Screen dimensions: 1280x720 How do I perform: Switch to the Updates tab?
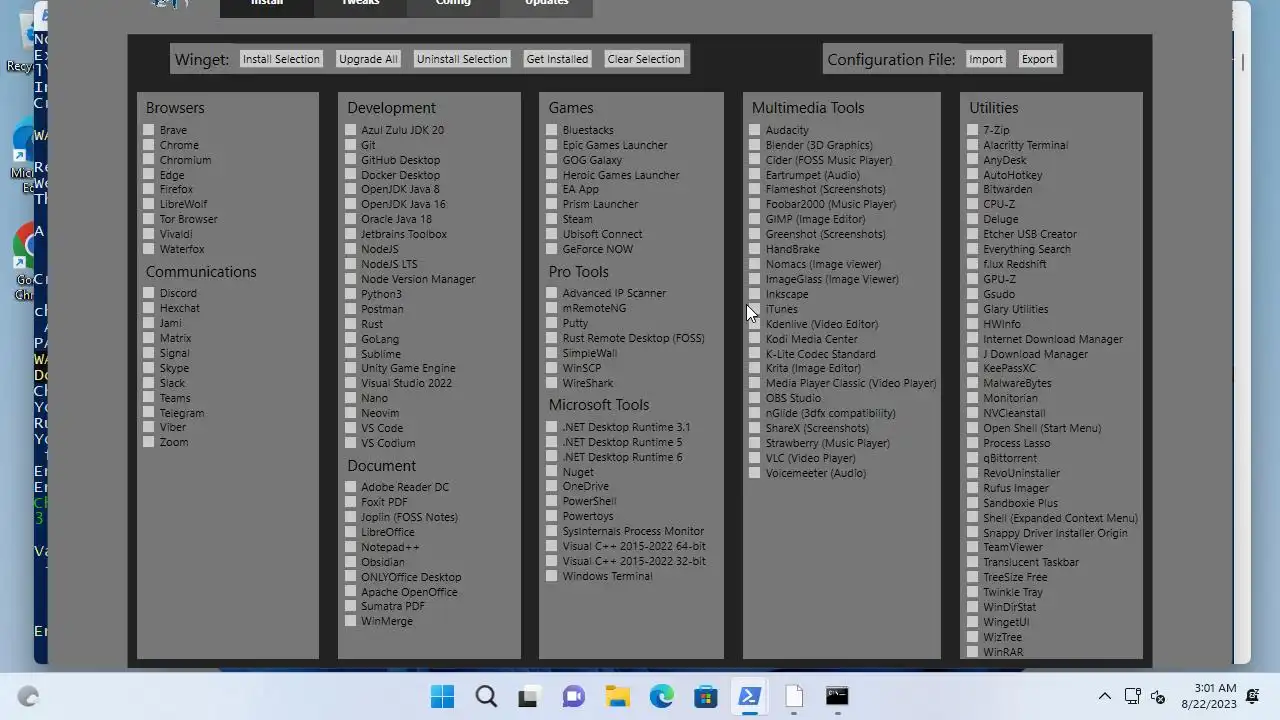[546, 4]
